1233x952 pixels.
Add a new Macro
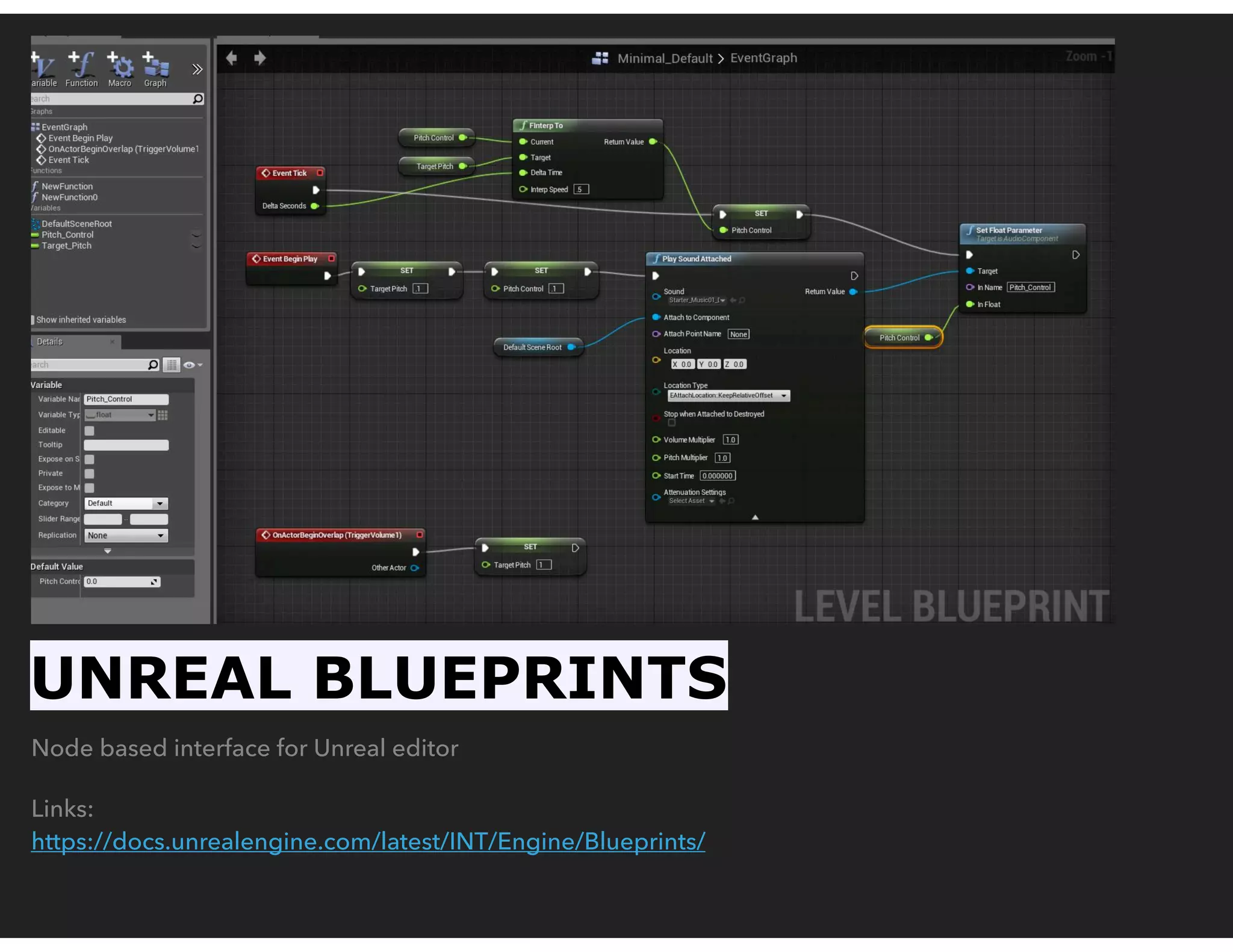119,70
